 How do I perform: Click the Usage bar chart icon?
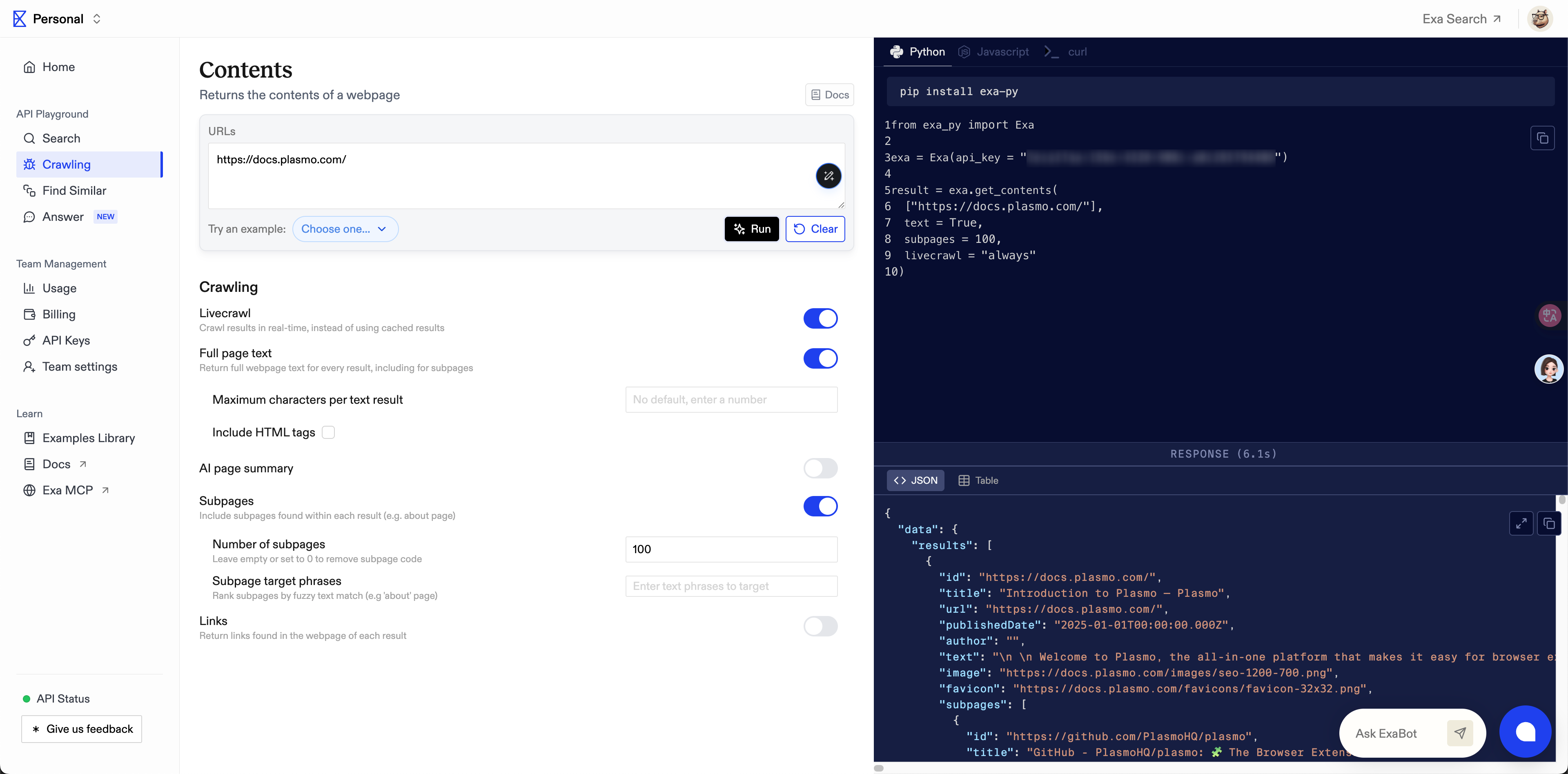29,289
